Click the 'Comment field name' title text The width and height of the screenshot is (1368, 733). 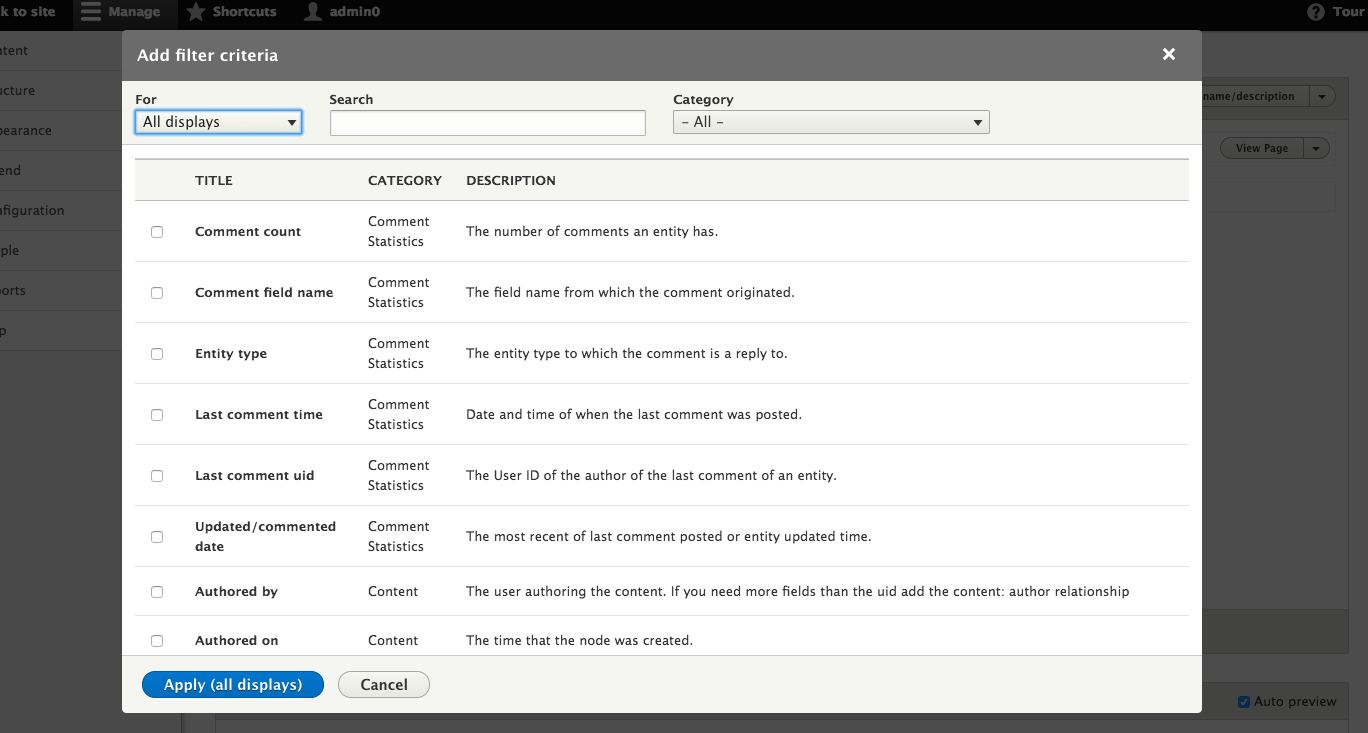coord(264,293)
